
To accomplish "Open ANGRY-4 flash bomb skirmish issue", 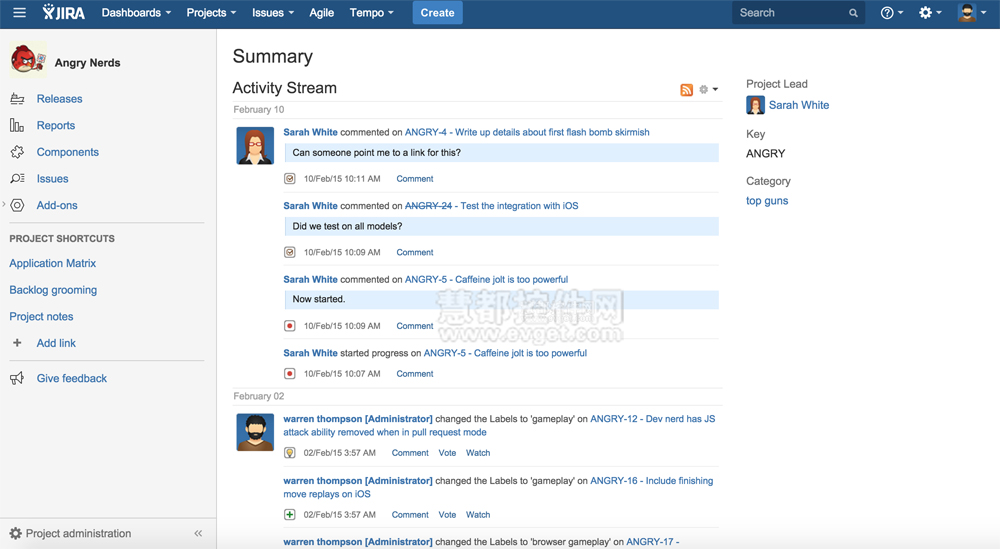I will 527,132.
